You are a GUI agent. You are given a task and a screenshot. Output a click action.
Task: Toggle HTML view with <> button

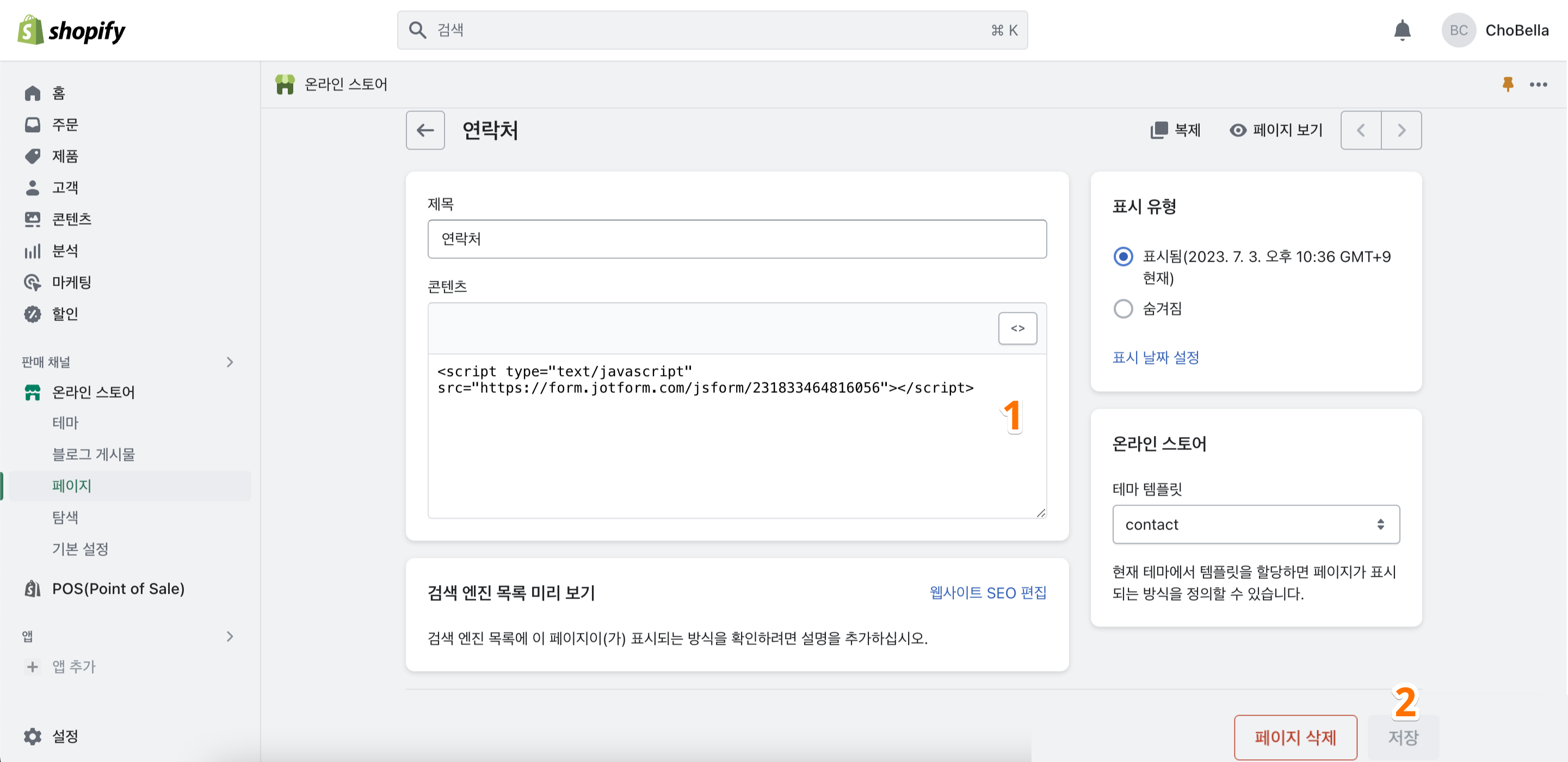[x=1017, y=328]
